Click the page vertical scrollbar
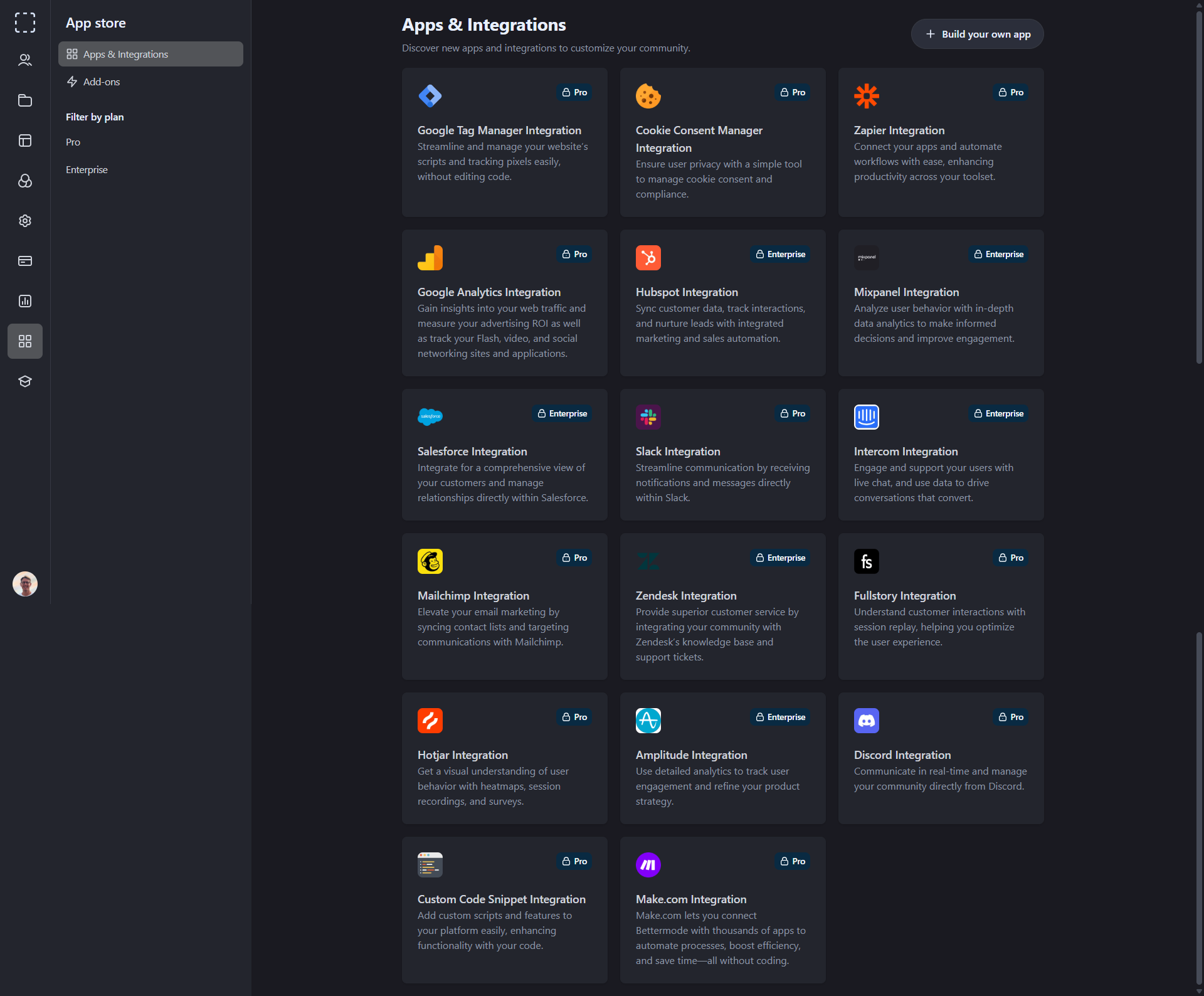1204x996 pixels. tap(1199, 188)
